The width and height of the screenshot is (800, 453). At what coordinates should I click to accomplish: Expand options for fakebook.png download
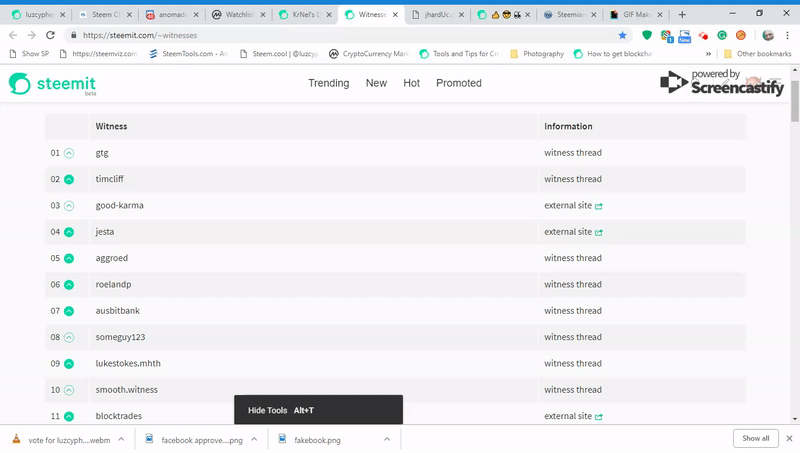click(387, 439)
